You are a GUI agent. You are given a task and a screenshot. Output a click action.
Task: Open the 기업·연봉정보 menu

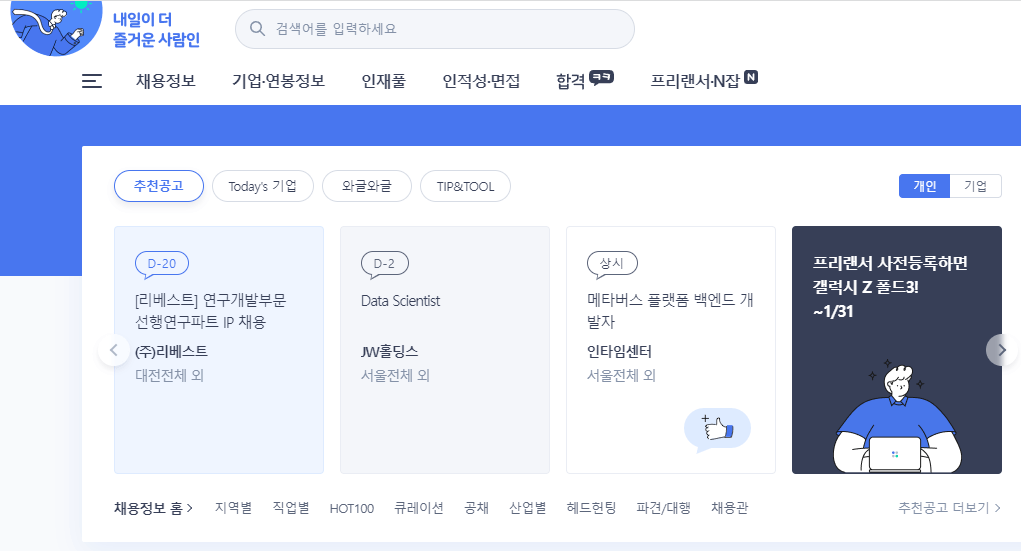pos(278,81)
